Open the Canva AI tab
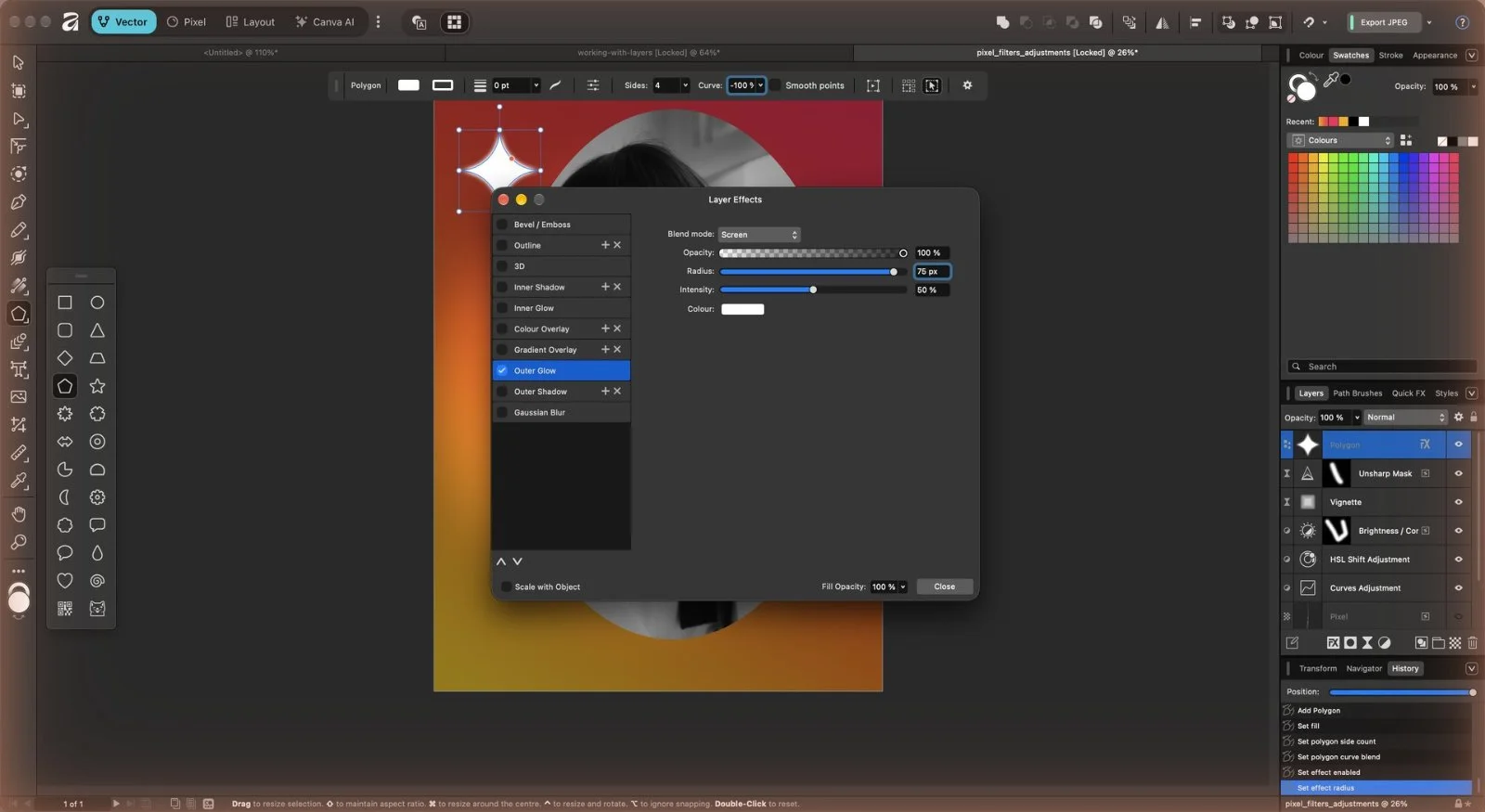 point(325,22)
